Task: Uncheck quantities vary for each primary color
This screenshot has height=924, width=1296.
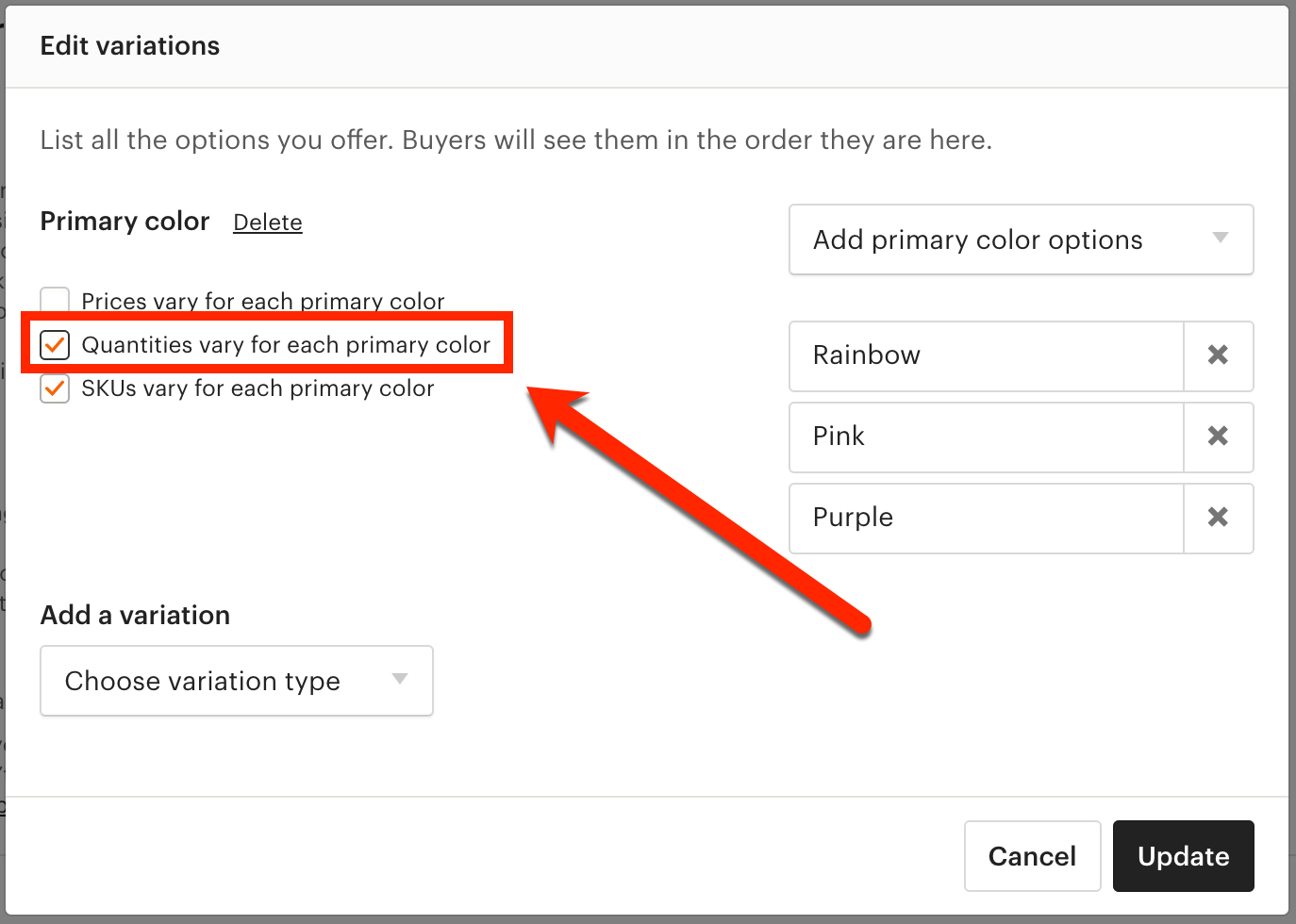Action: [55, 345]
